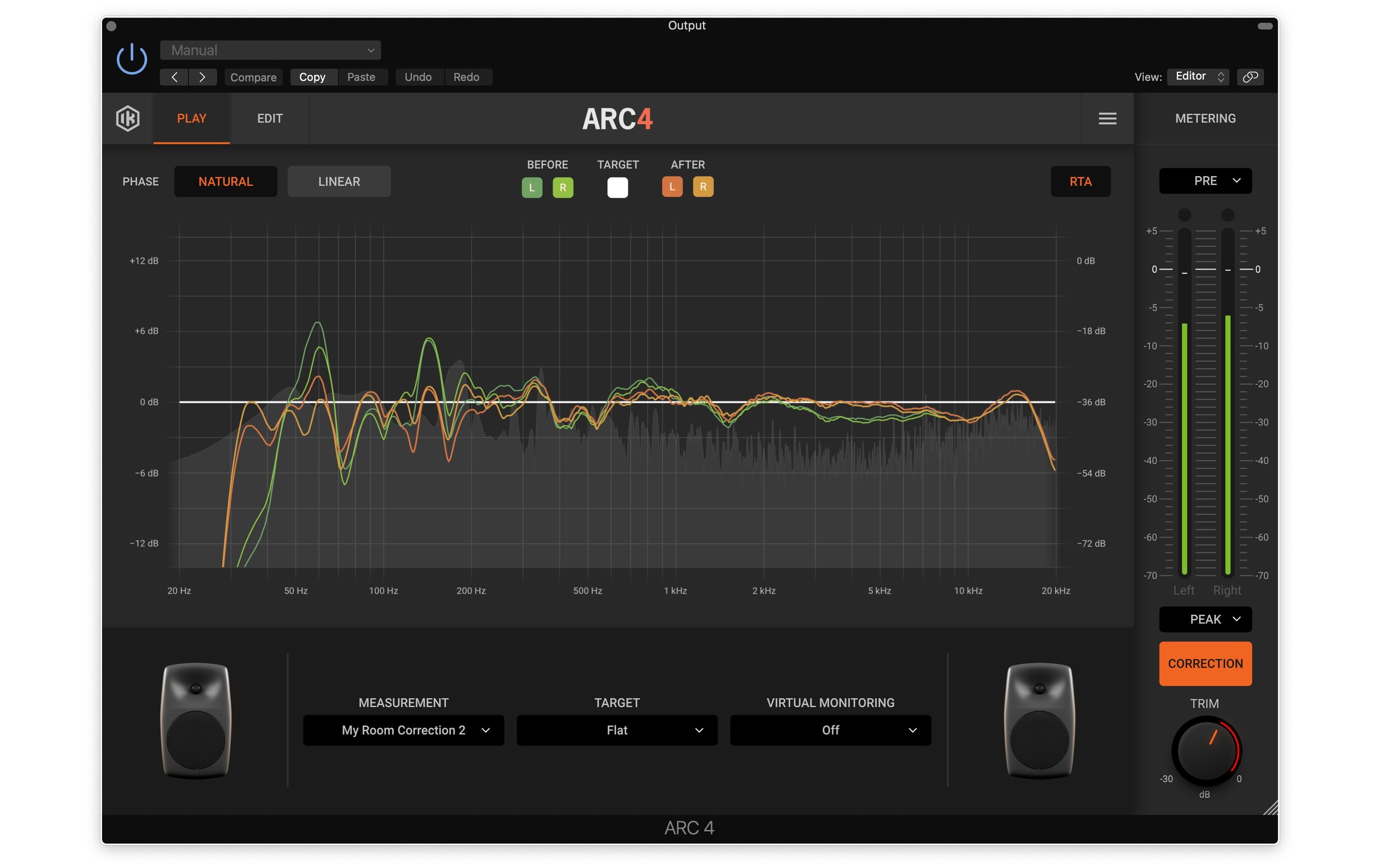
Task: Click the orange CORRECTION button
Action: (1205, 663)
